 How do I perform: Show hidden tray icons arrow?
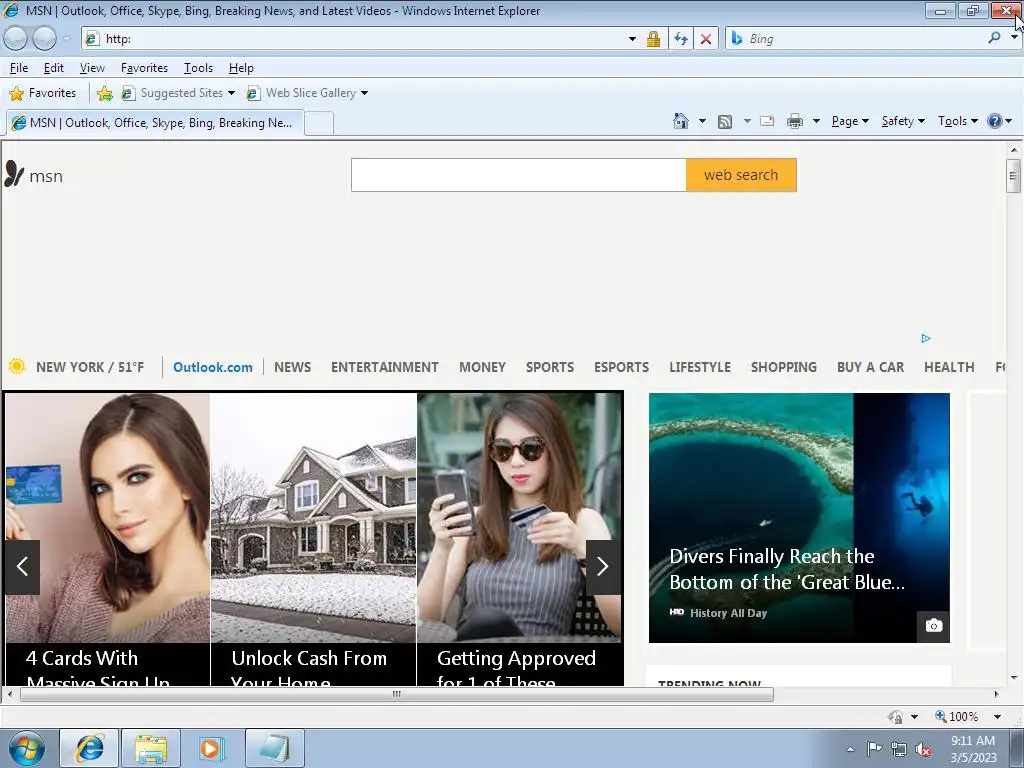click(x=850, y=749)
